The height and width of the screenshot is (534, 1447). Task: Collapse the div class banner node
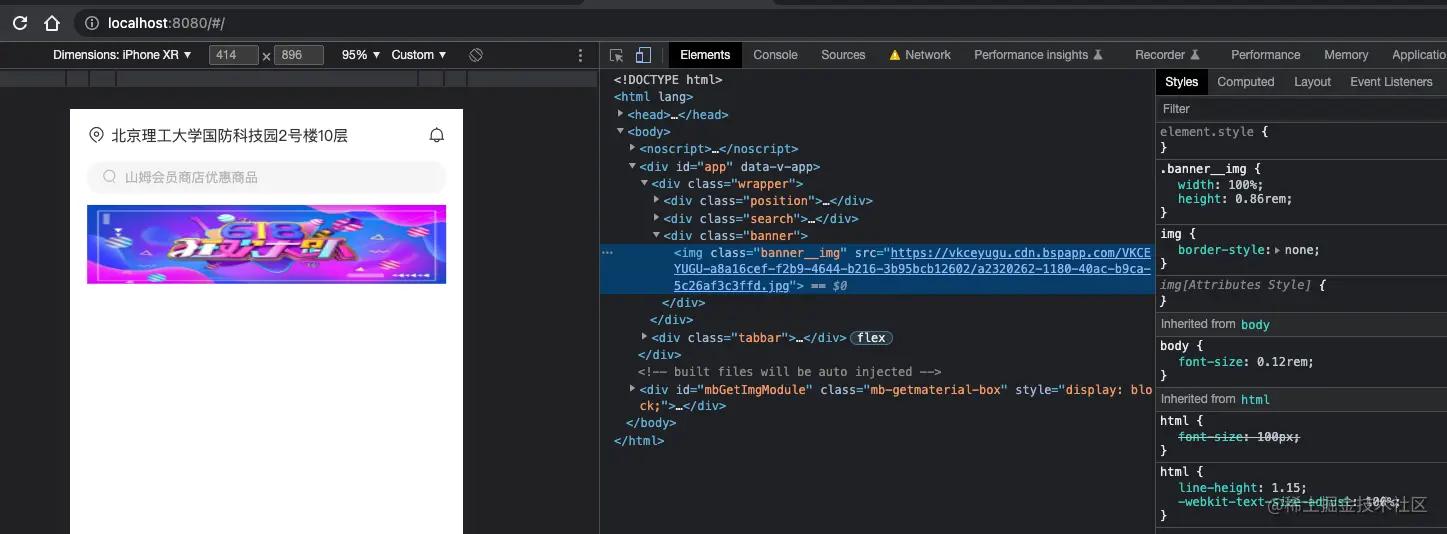pos(657,235)
